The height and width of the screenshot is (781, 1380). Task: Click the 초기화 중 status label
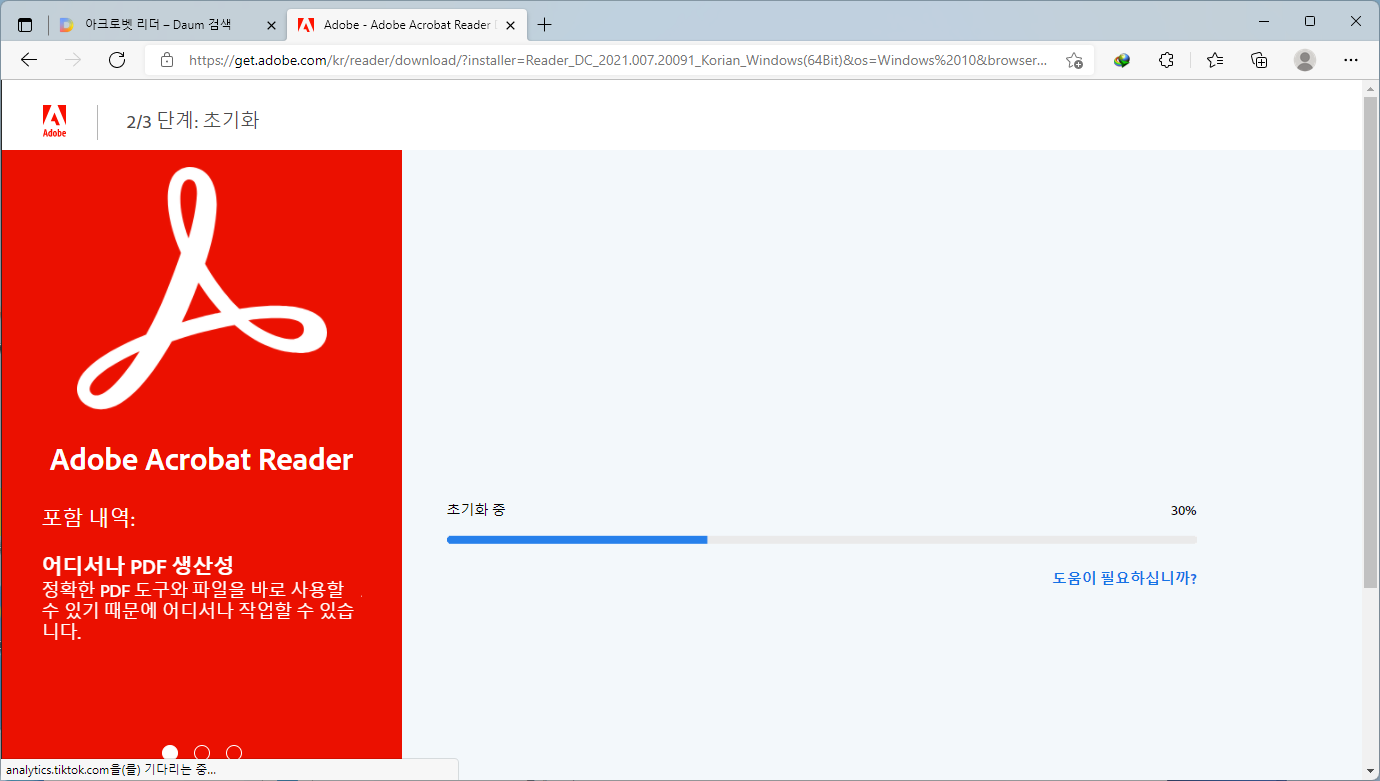[x=476, y=510]
